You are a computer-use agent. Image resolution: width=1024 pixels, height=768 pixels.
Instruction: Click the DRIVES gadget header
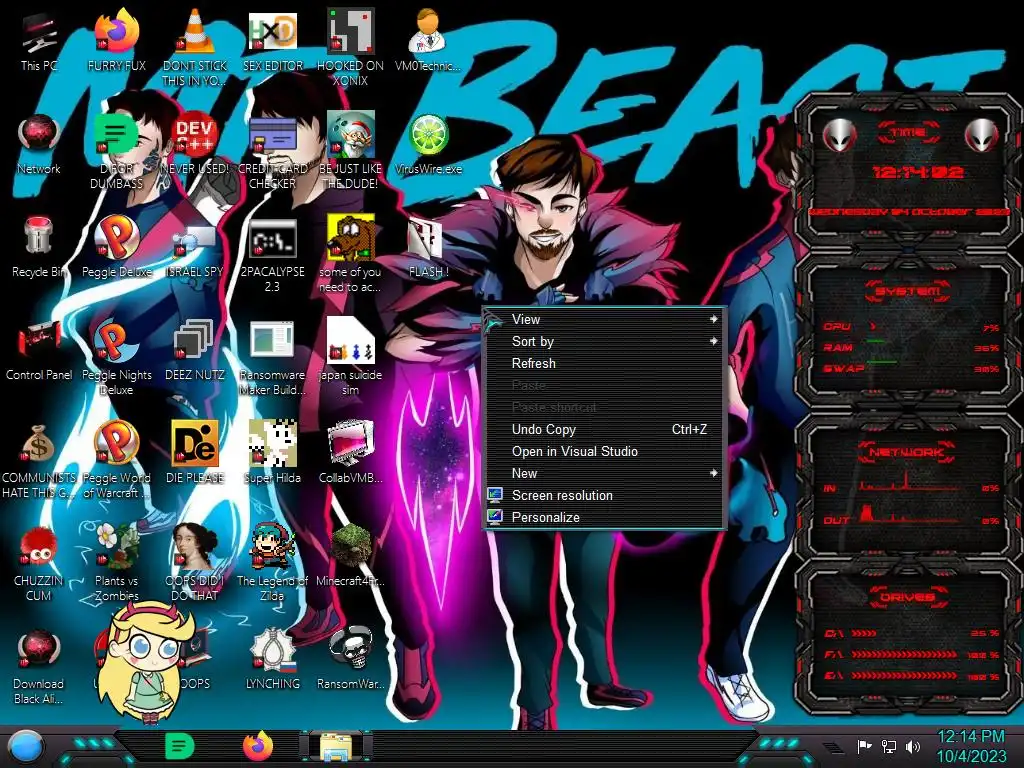[906, 597]
